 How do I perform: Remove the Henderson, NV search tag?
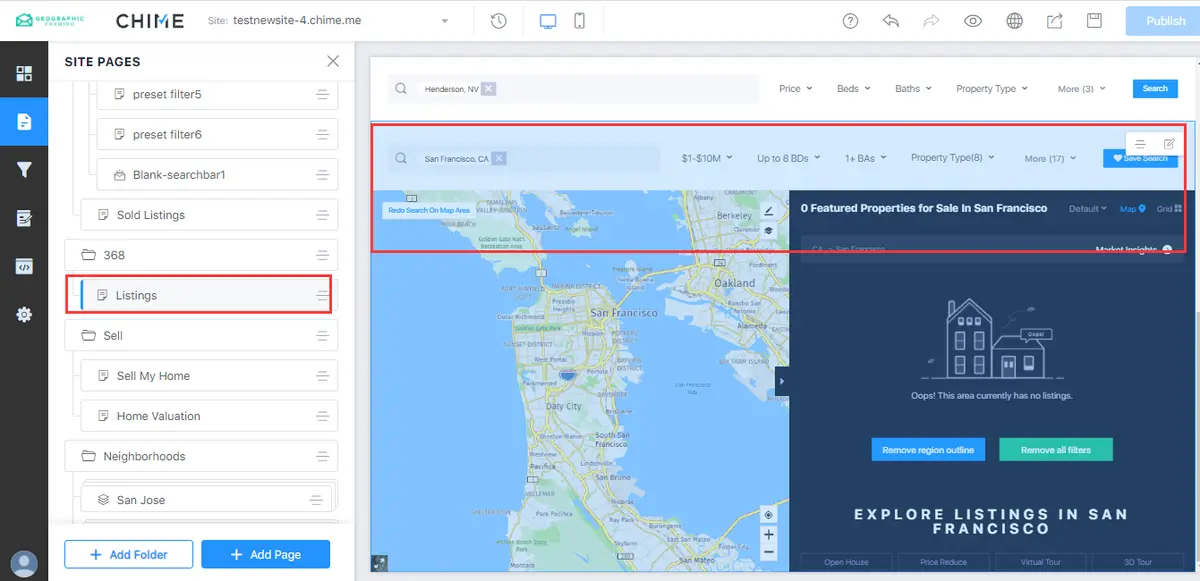click(488, 89)
